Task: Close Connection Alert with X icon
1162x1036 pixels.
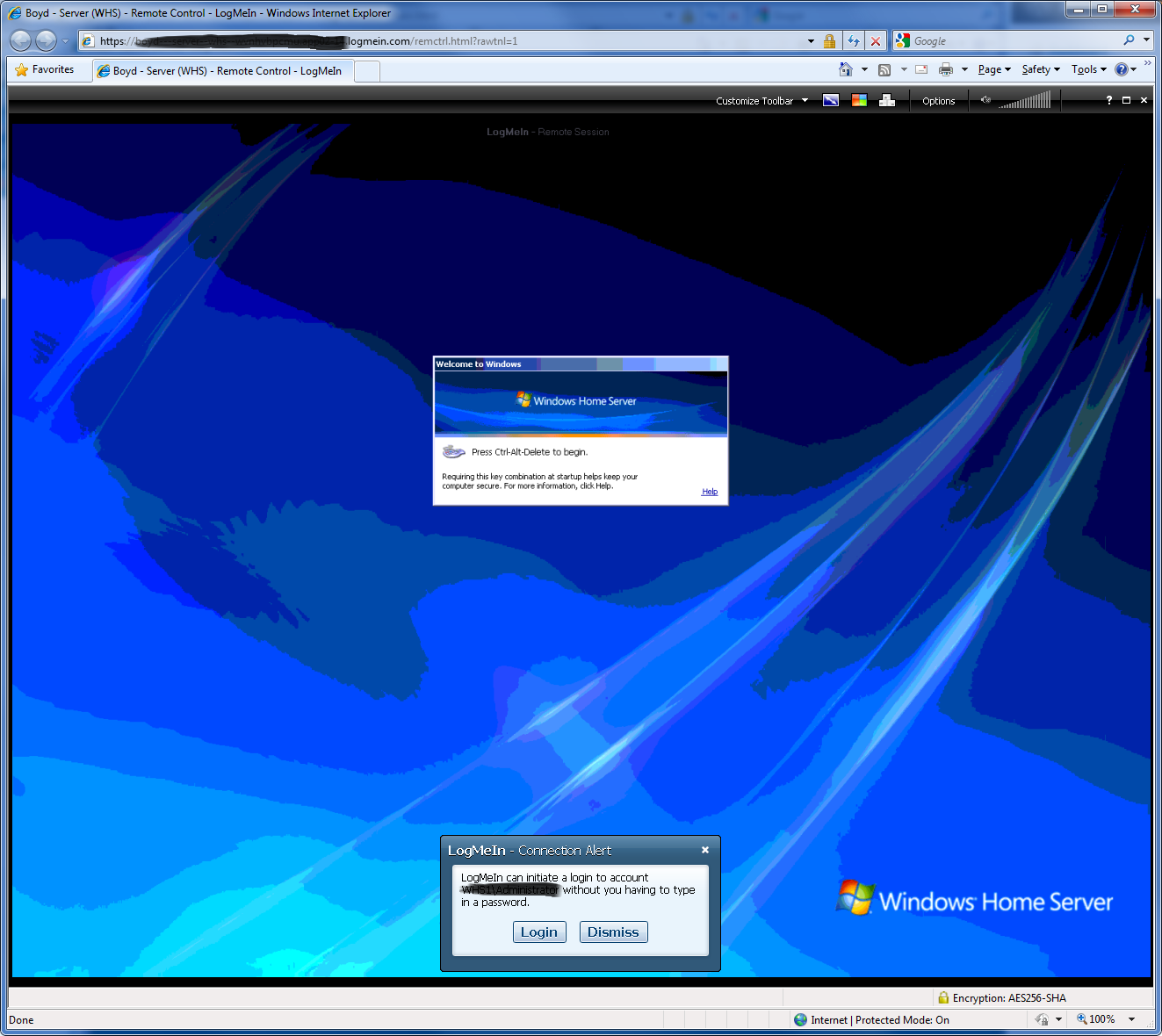Action: point(704,850)
